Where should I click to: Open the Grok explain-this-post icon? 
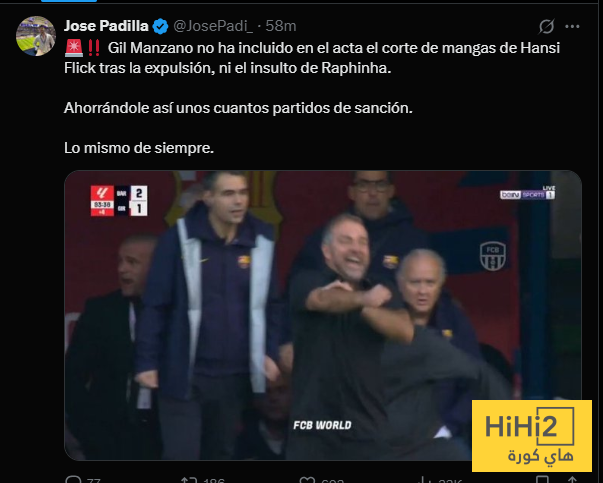(x=546, y=26)
